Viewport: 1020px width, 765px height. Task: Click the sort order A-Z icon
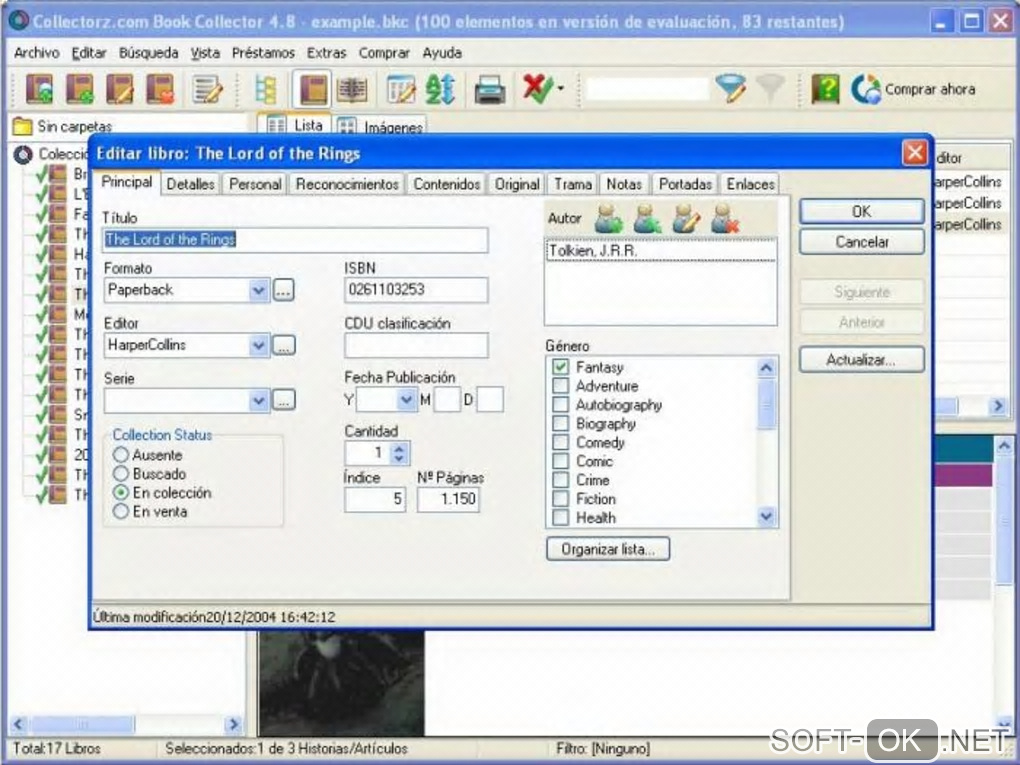pos(440,89)
